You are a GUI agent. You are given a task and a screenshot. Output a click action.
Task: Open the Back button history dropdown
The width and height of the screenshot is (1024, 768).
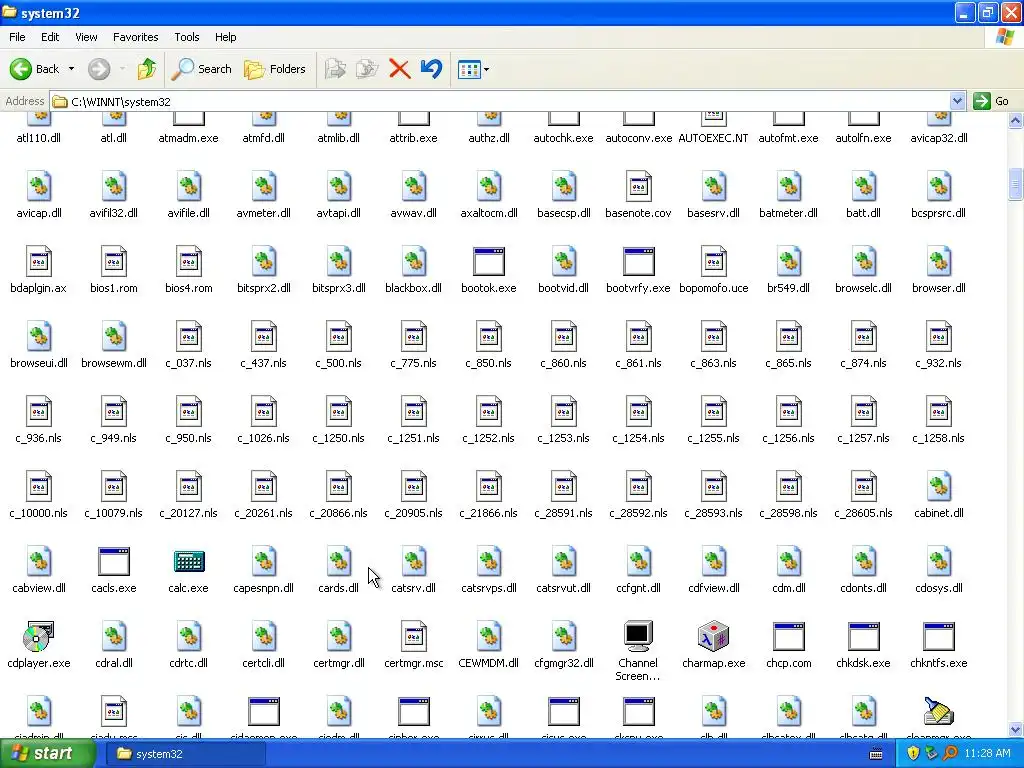coord(71,69)
